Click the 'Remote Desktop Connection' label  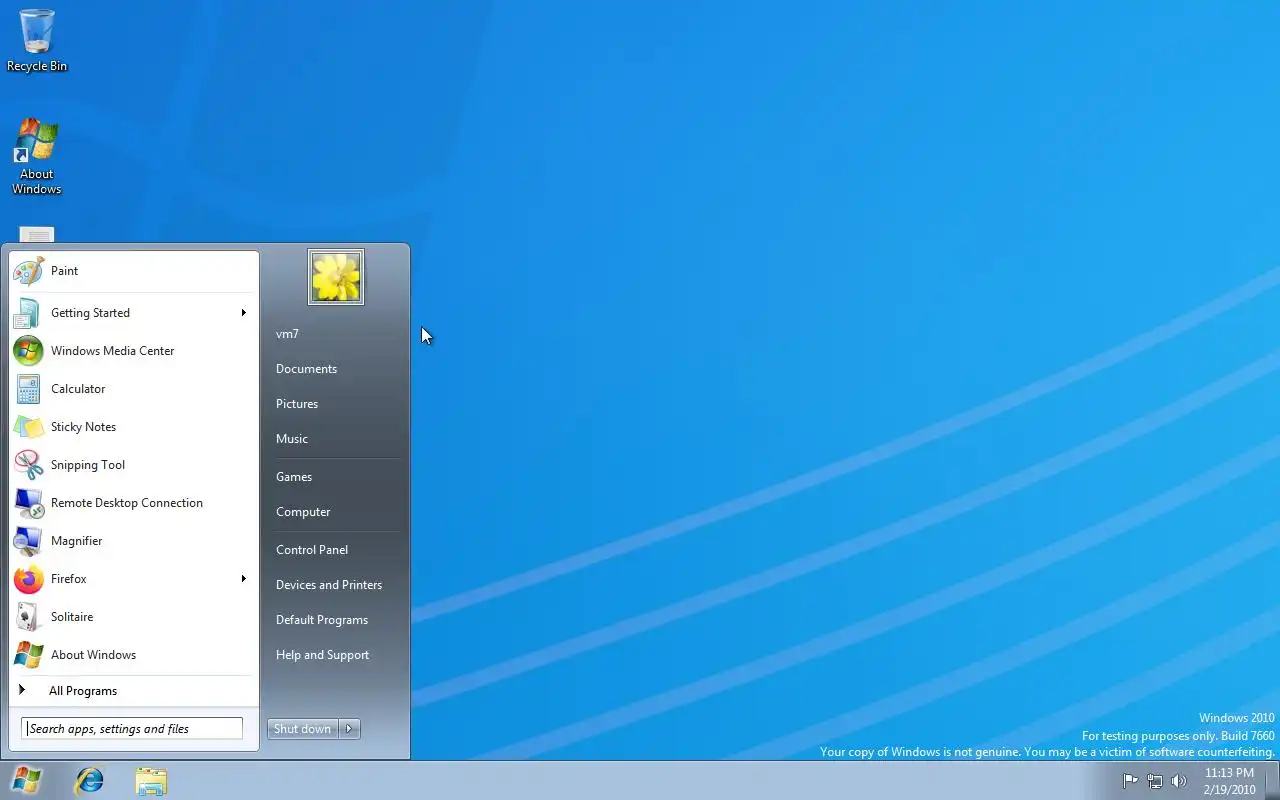click(127, 503)
